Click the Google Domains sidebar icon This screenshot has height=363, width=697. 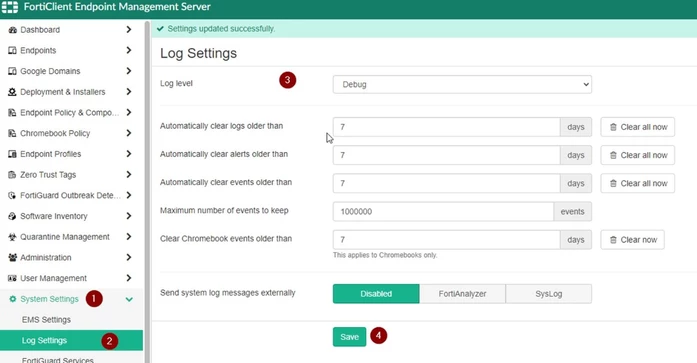(x=12, y=71)
